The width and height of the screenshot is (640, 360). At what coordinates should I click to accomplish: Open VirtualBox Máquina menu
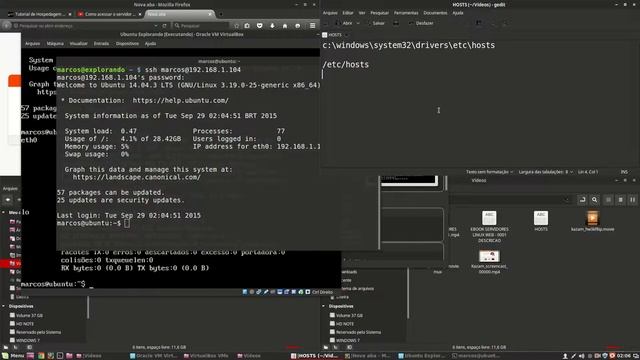point(55,44)
